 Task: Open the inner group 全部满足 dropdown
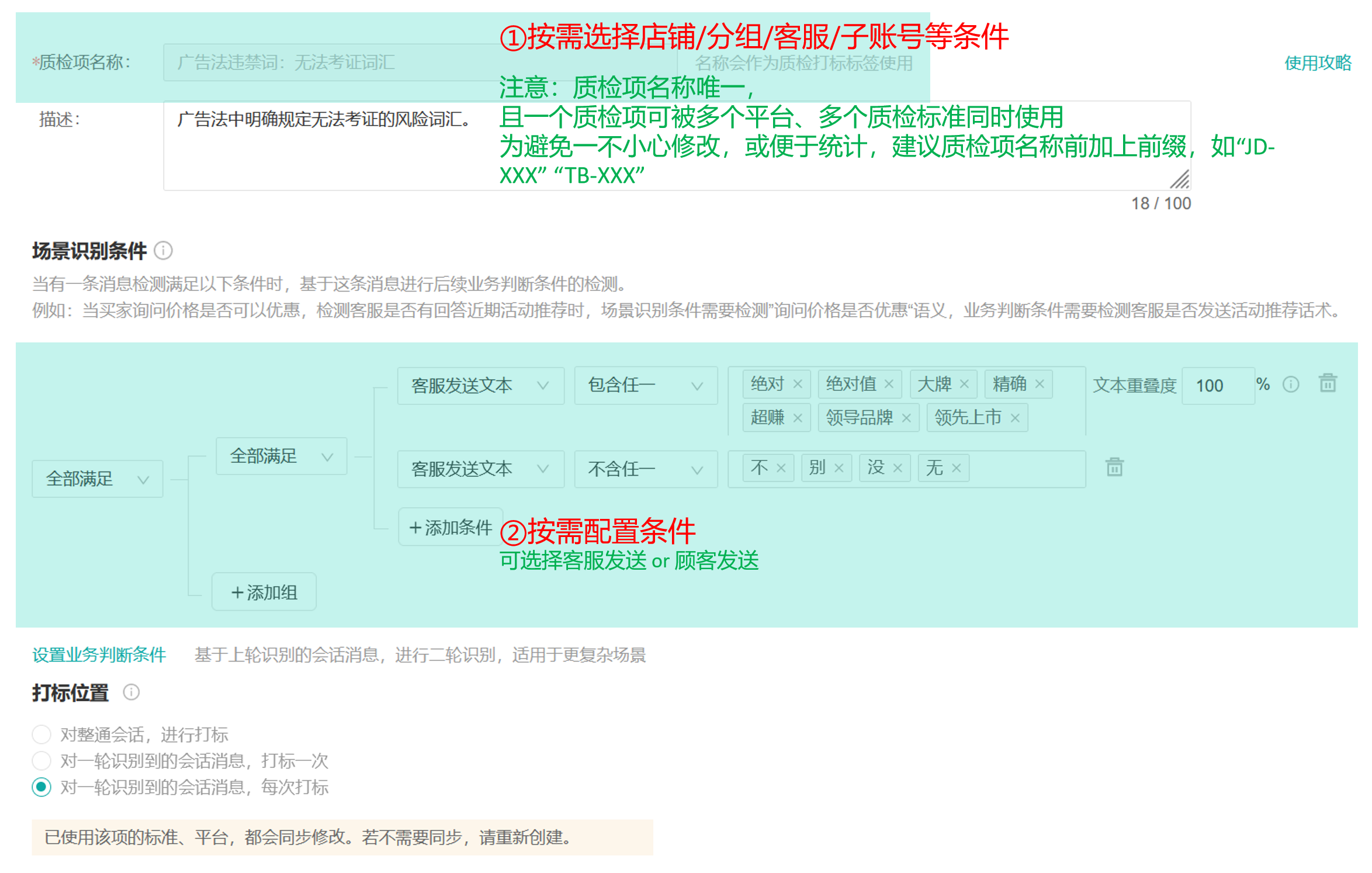(x=281, y=456)
